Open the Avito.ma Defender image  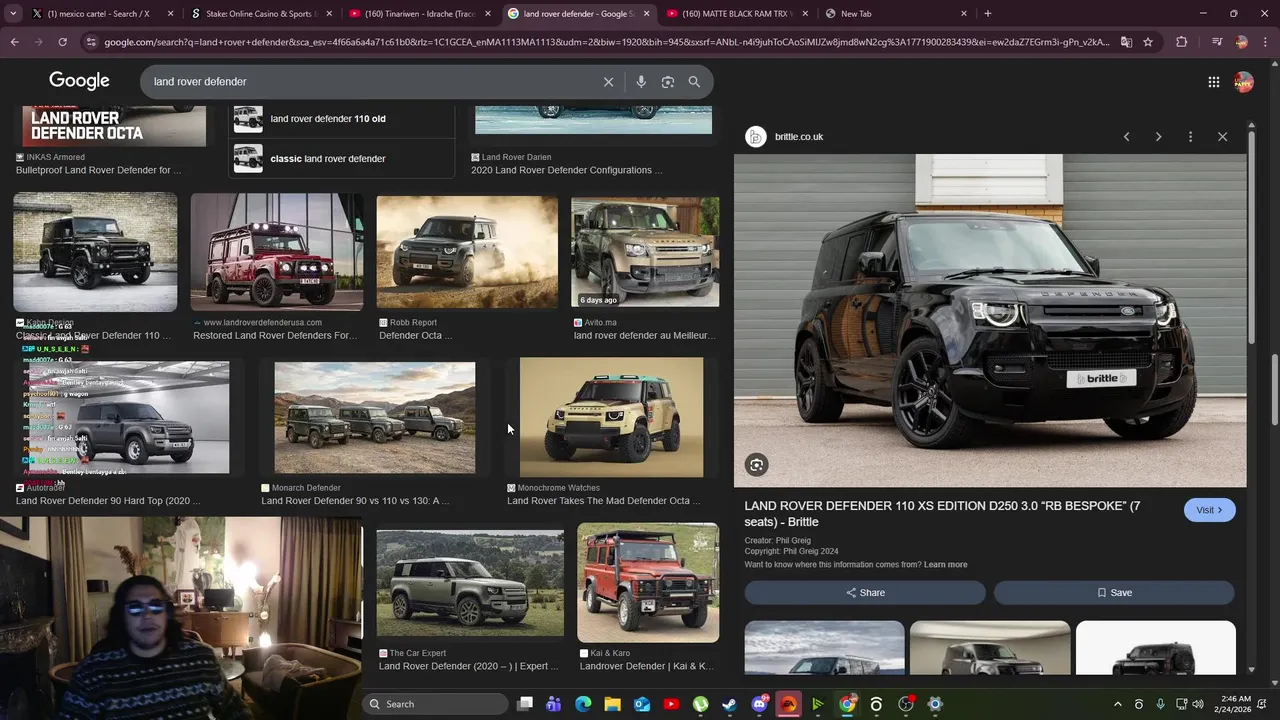click(x=645, y=252)
